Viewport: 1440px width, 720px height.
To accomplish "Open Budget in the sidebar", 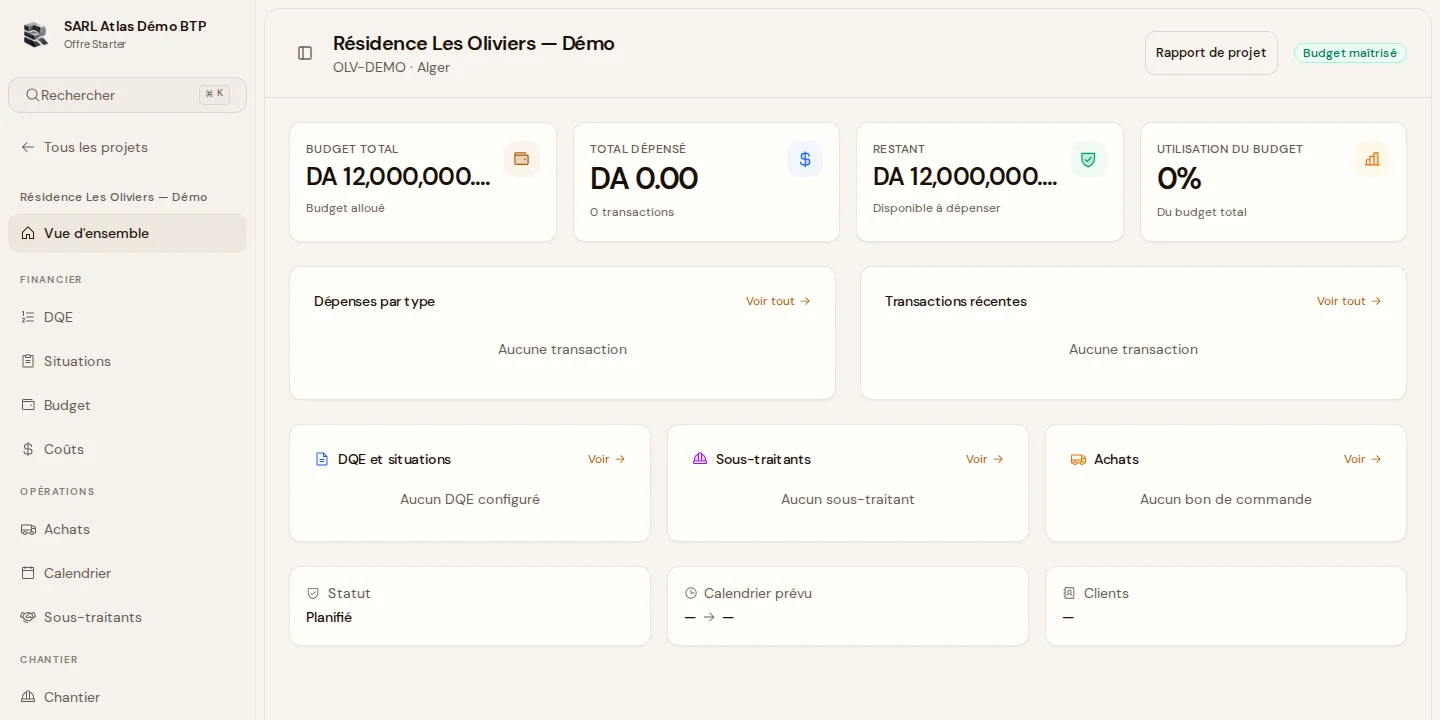I will coord(127,405).
